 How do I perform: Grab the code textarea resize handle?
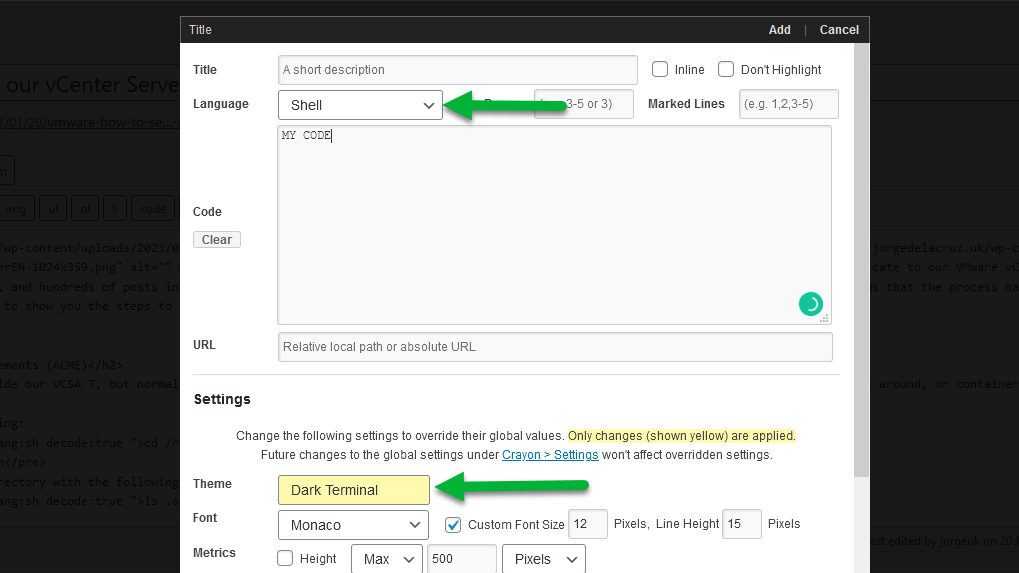824,318
